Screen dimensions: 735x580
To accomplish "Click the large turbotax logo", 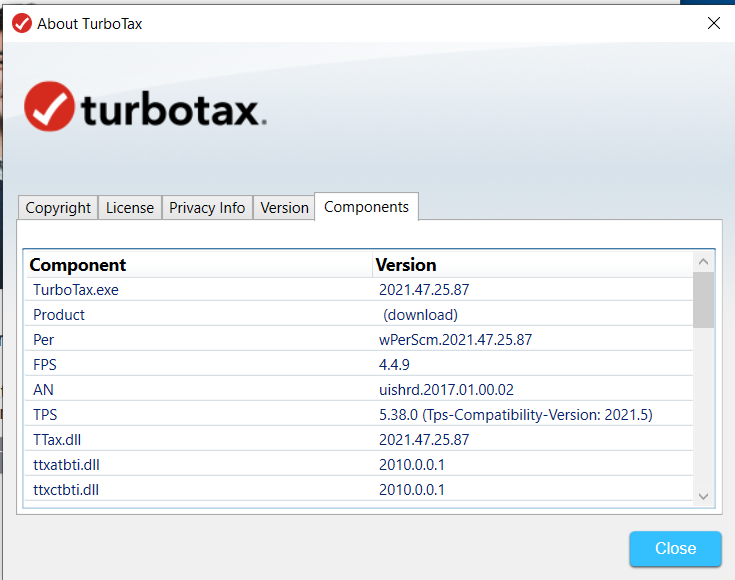I will [x=145, y=107].
